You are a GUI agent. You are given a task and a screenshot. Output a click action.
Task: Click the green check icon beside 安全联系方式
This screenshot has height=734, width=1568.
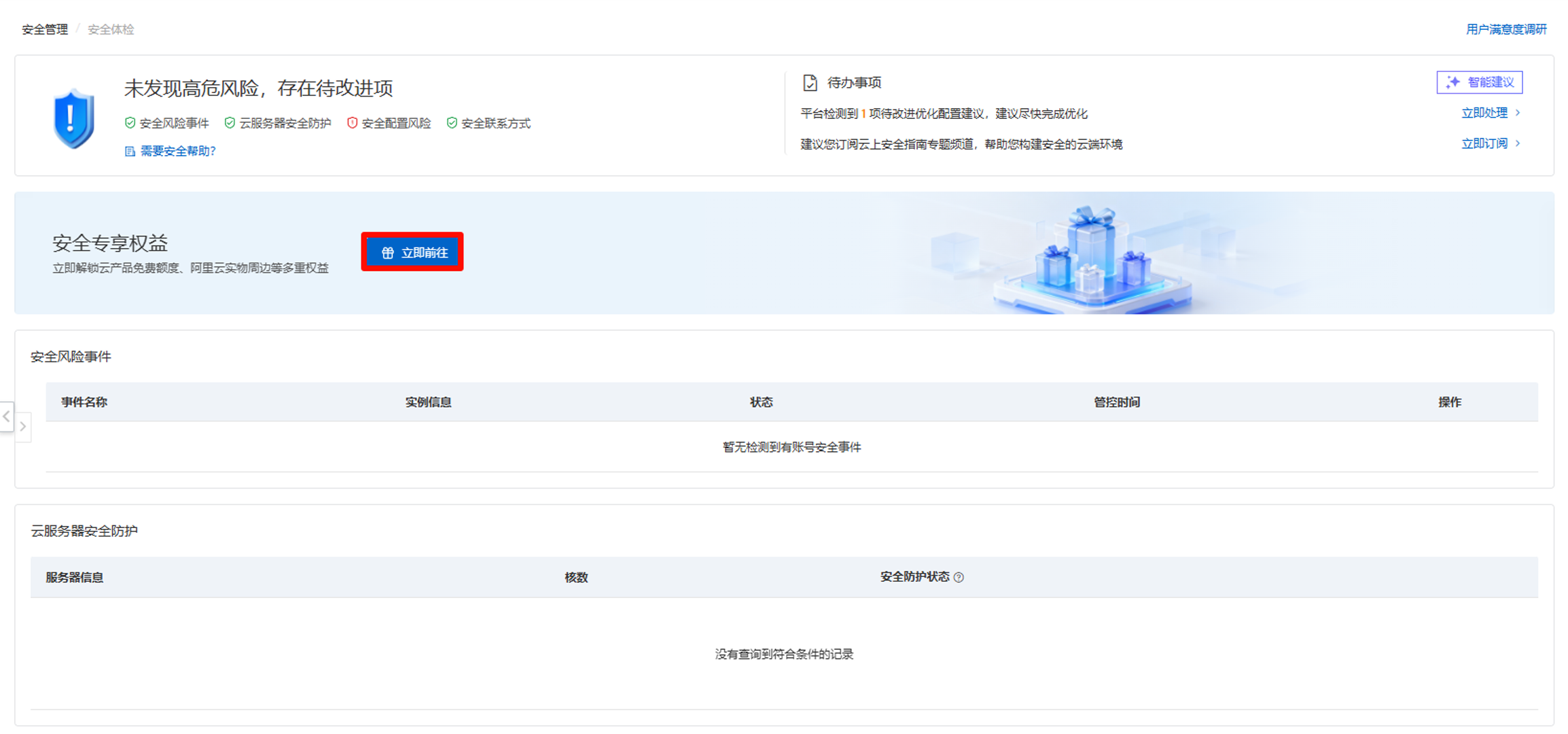451,123
